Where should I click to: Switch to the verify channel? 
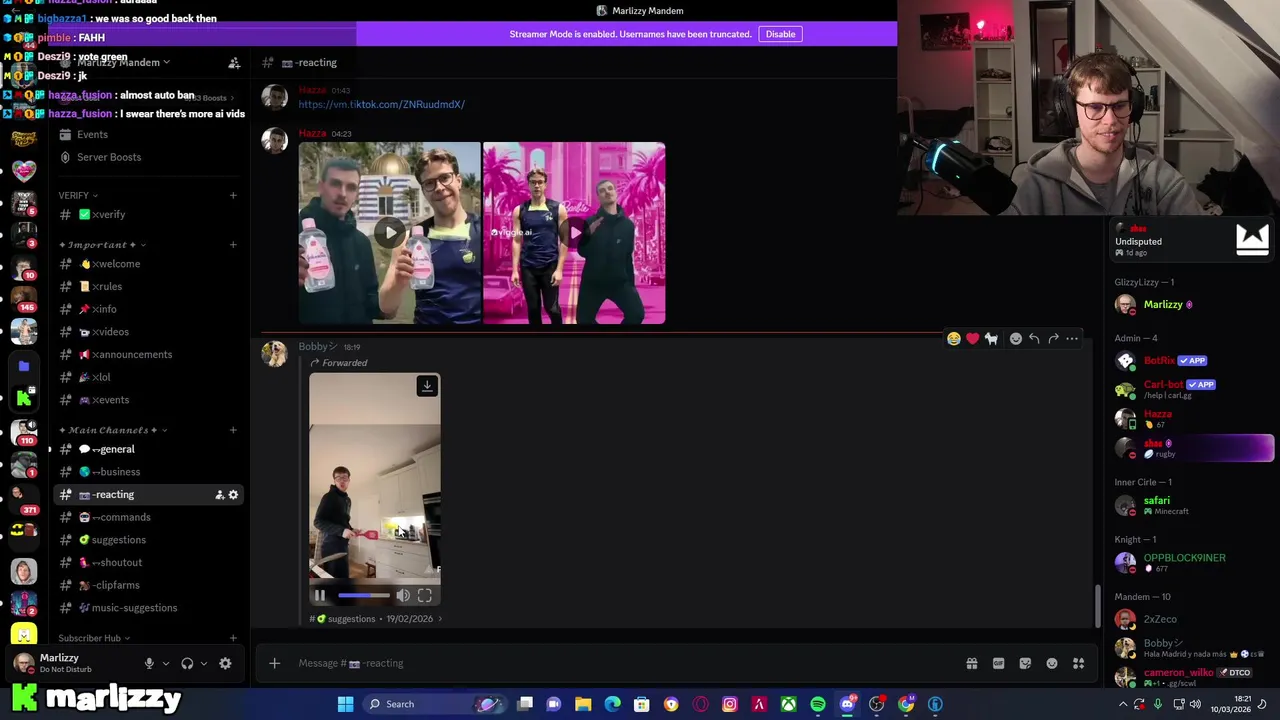[x=148, y=214]
